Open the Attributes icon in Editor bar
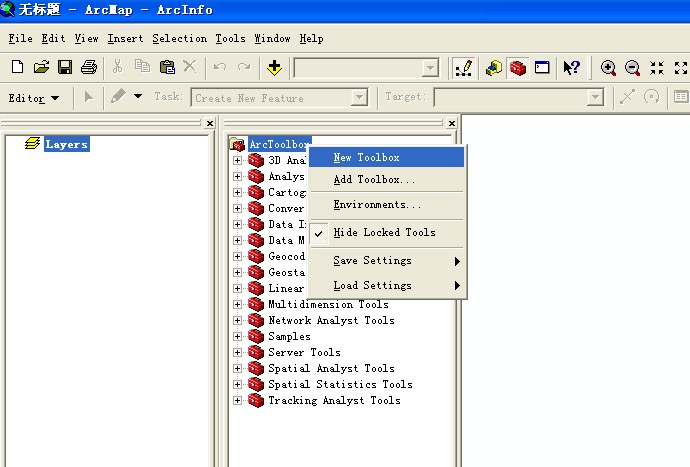The width and height of the screenshot is (690, 467). [x=681, y=97]
